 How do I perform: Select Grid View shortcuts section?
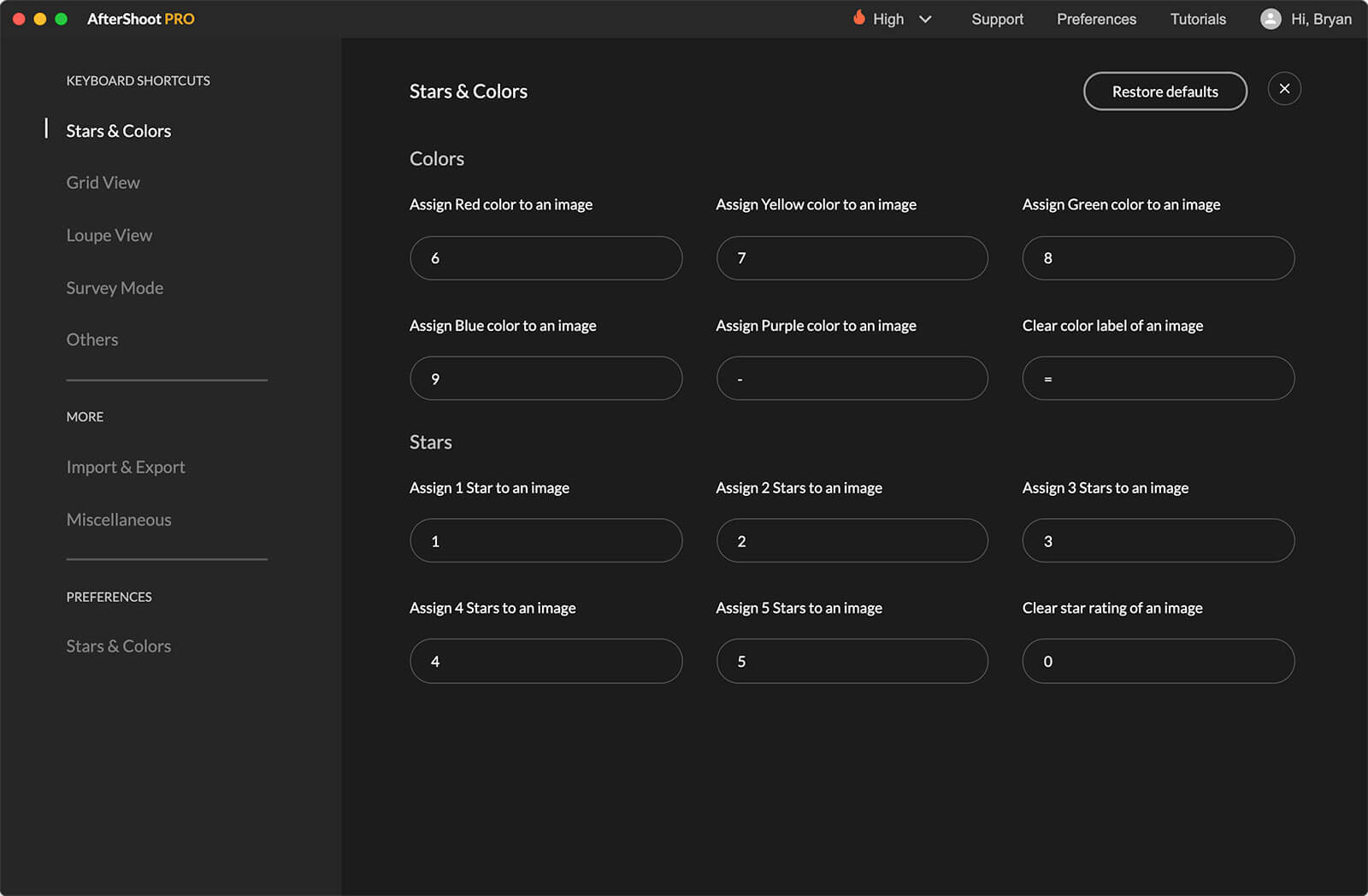(103, 183)
